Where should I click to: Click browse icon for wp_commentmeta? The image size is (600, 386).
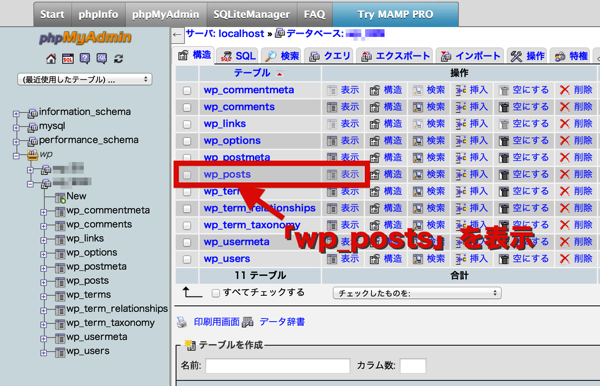332,90
